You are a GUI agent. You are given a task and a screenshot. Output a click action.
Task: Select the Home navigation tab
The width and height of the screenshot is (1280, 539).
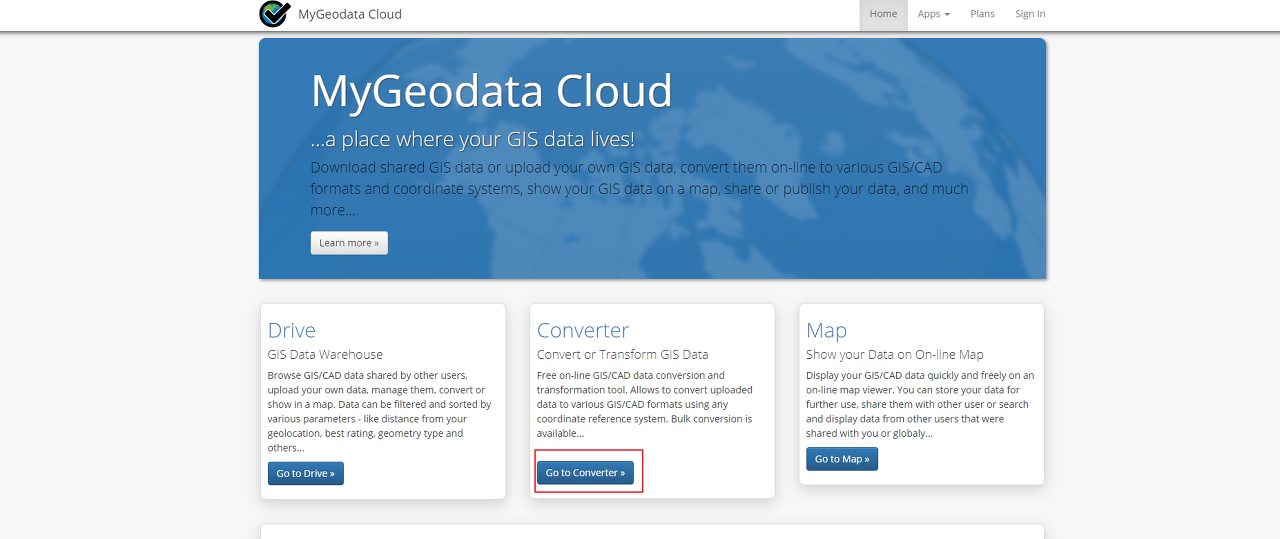pyautogui.click(x=883, y=14)
